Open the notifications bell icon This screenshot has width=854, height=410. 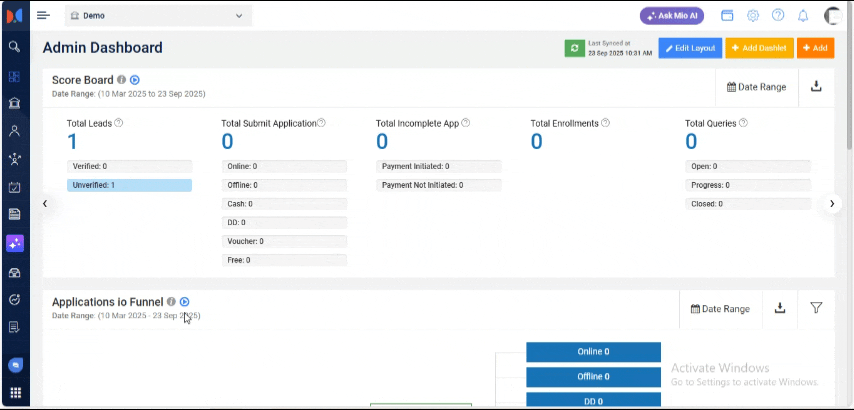802,16
